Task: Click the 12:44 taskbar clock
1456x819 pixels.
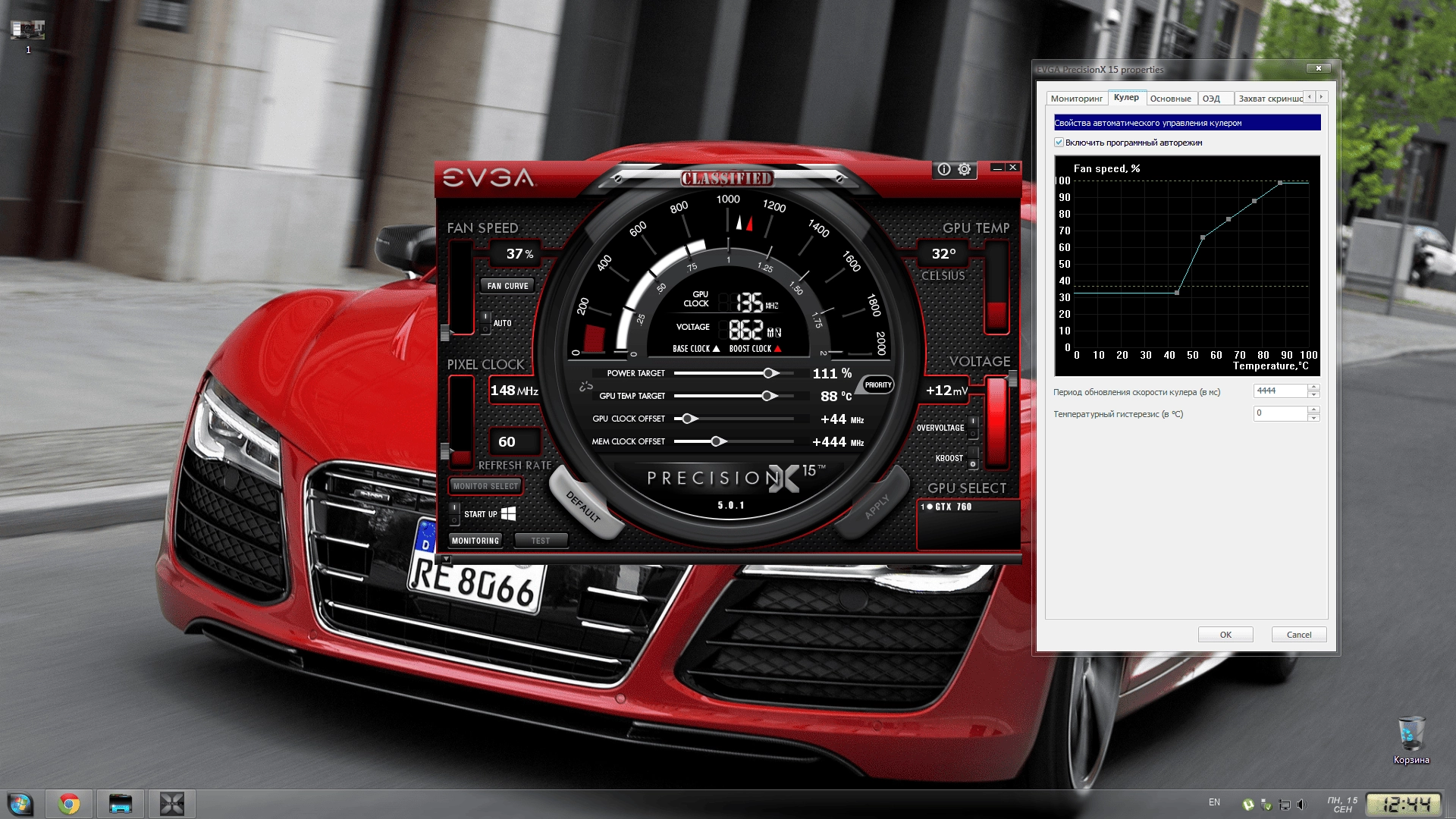Action: pos(1402,805)
